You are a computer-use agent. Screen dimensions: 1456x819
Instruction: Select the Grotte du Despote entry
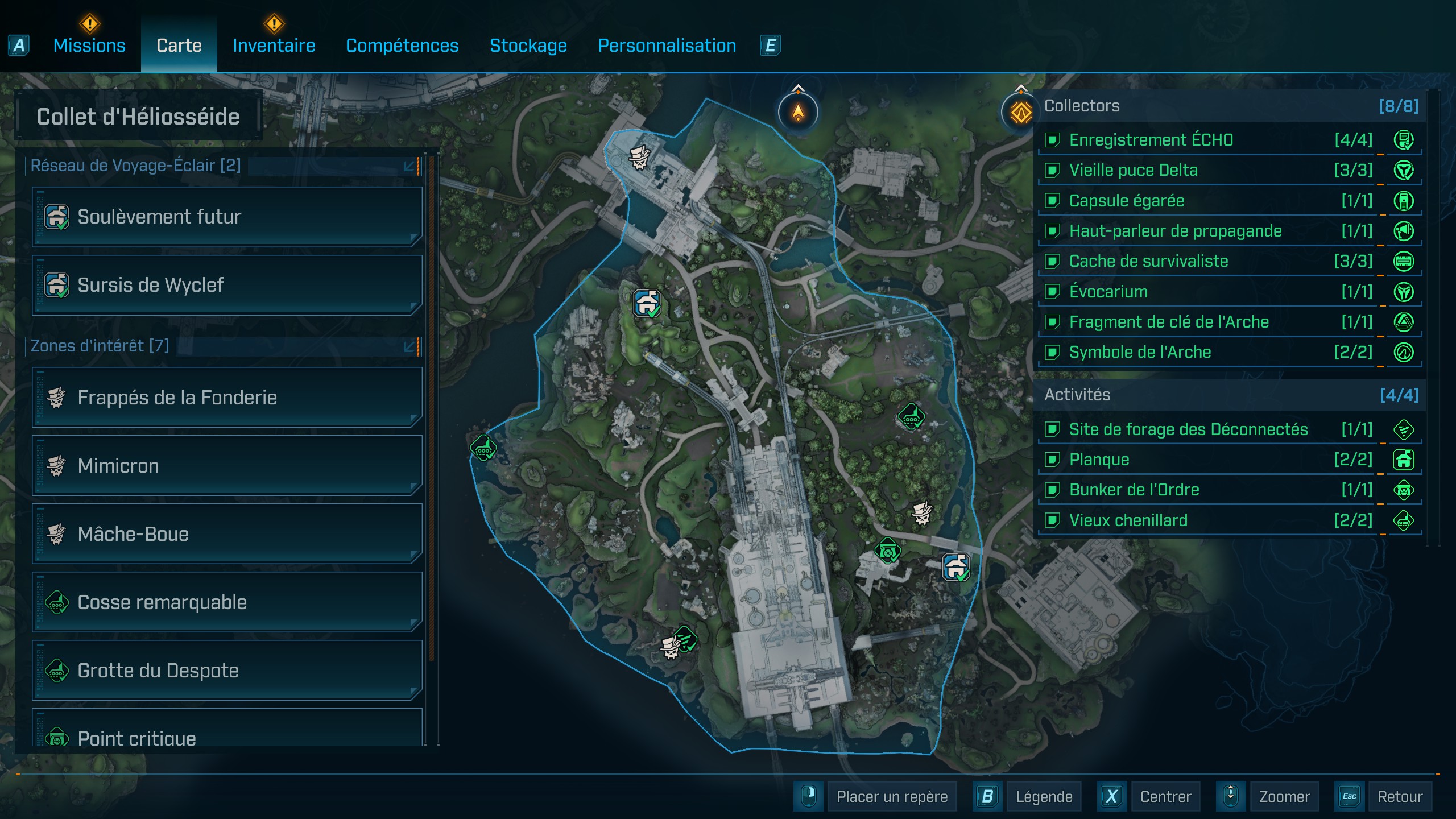(227, 671)
